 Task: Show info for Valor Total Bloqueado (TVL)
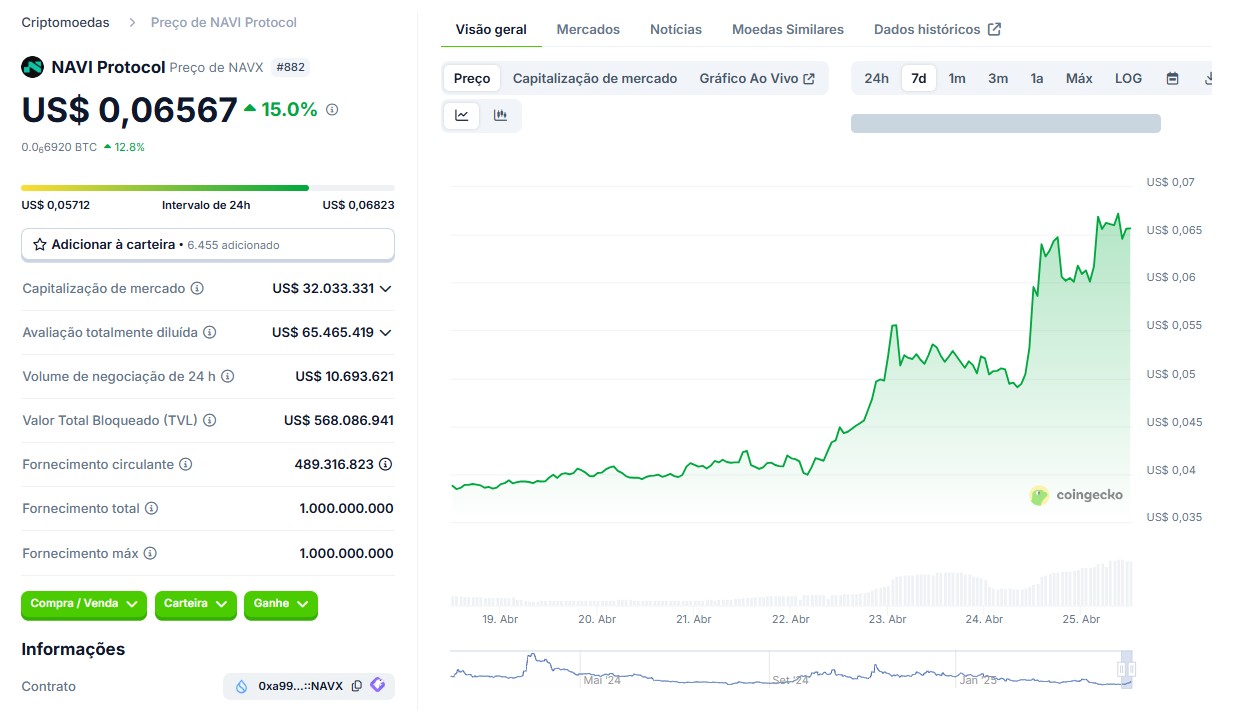[209, 420]
